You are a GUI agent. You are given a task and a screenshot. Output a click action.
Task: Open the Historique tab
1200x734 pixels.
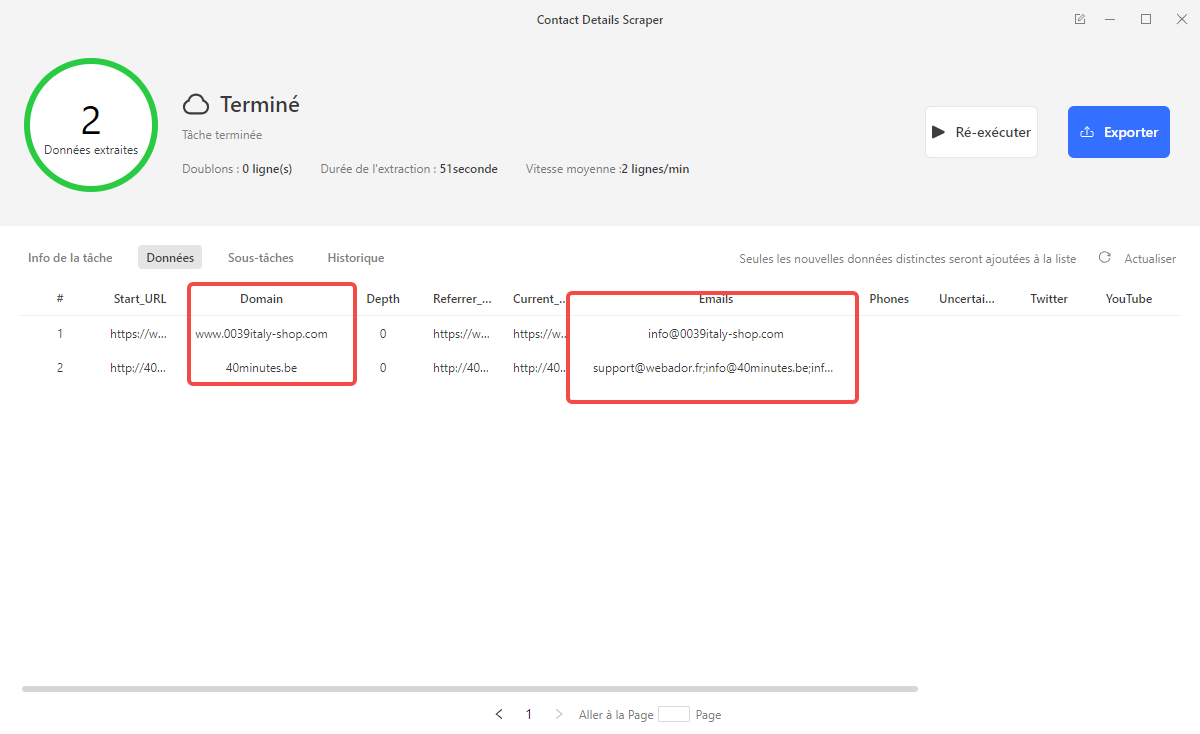pyautogui.click(x=356, y=258)
